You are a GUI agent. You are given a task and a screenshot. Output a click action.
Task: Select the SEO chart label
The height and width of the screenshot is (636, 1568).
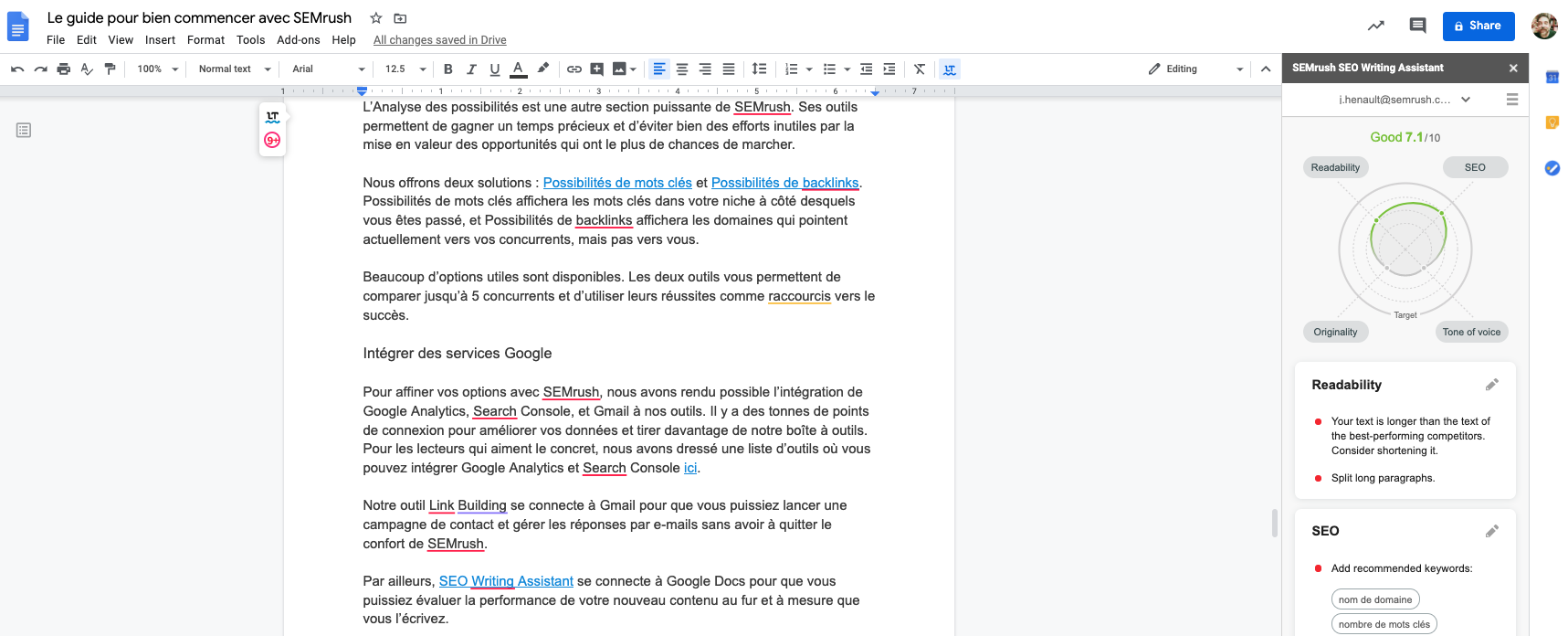coord(1475,167)
